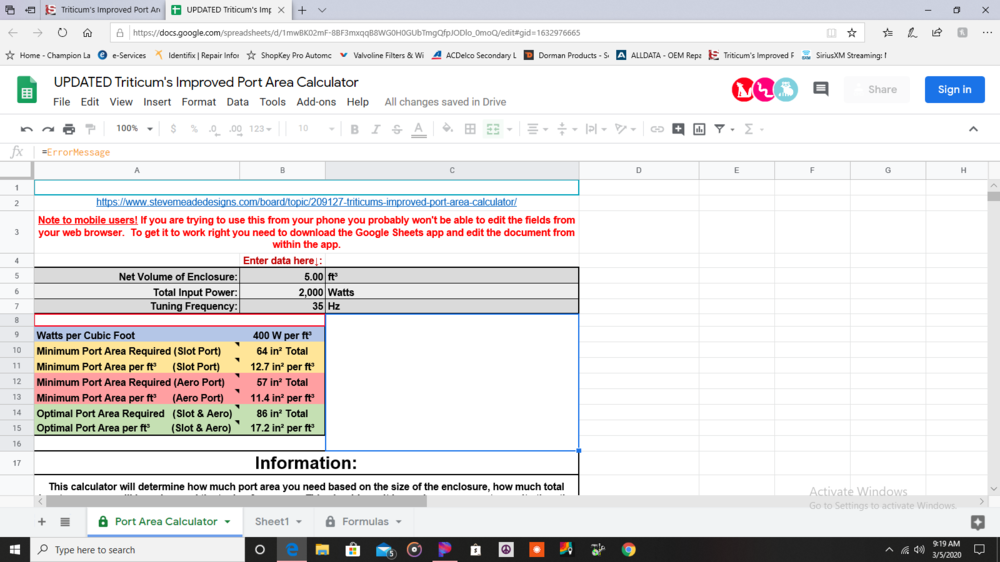Click the Add Sheet plus button

tap(41, 522)
